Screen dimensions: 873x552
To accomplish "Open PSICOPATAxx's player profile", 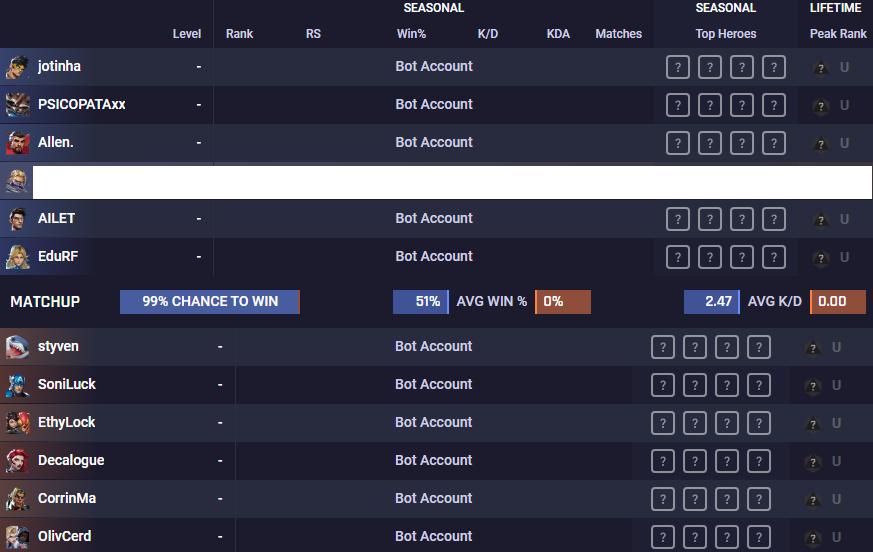I will click(81, 104).
